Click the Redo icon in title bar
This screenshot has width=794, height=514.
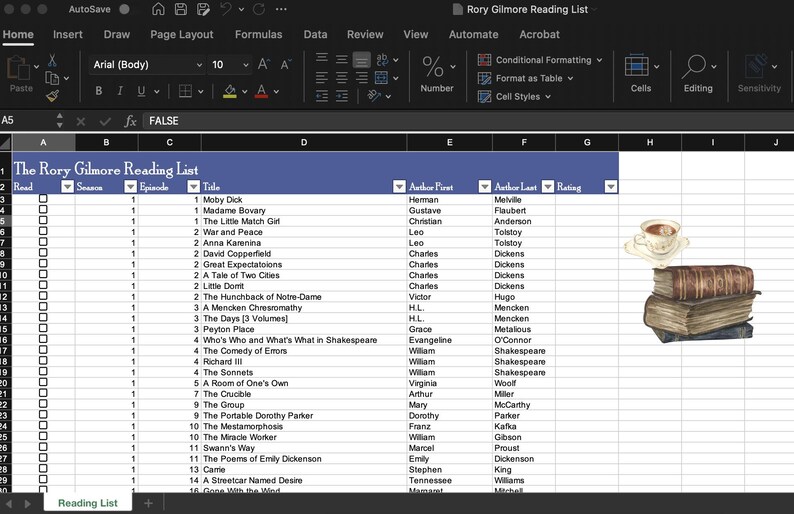(259, 9)
